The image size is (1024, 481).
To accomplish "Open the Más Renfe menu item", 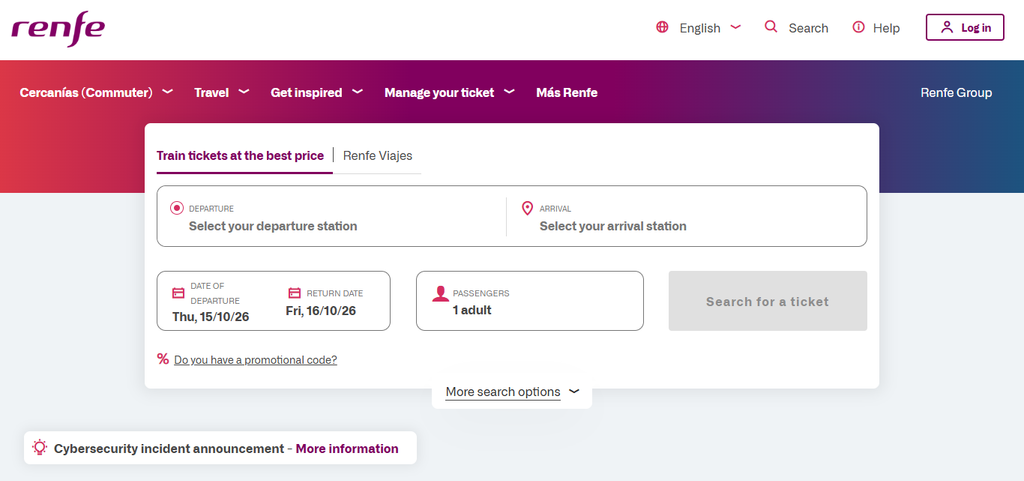I will 566,93.
